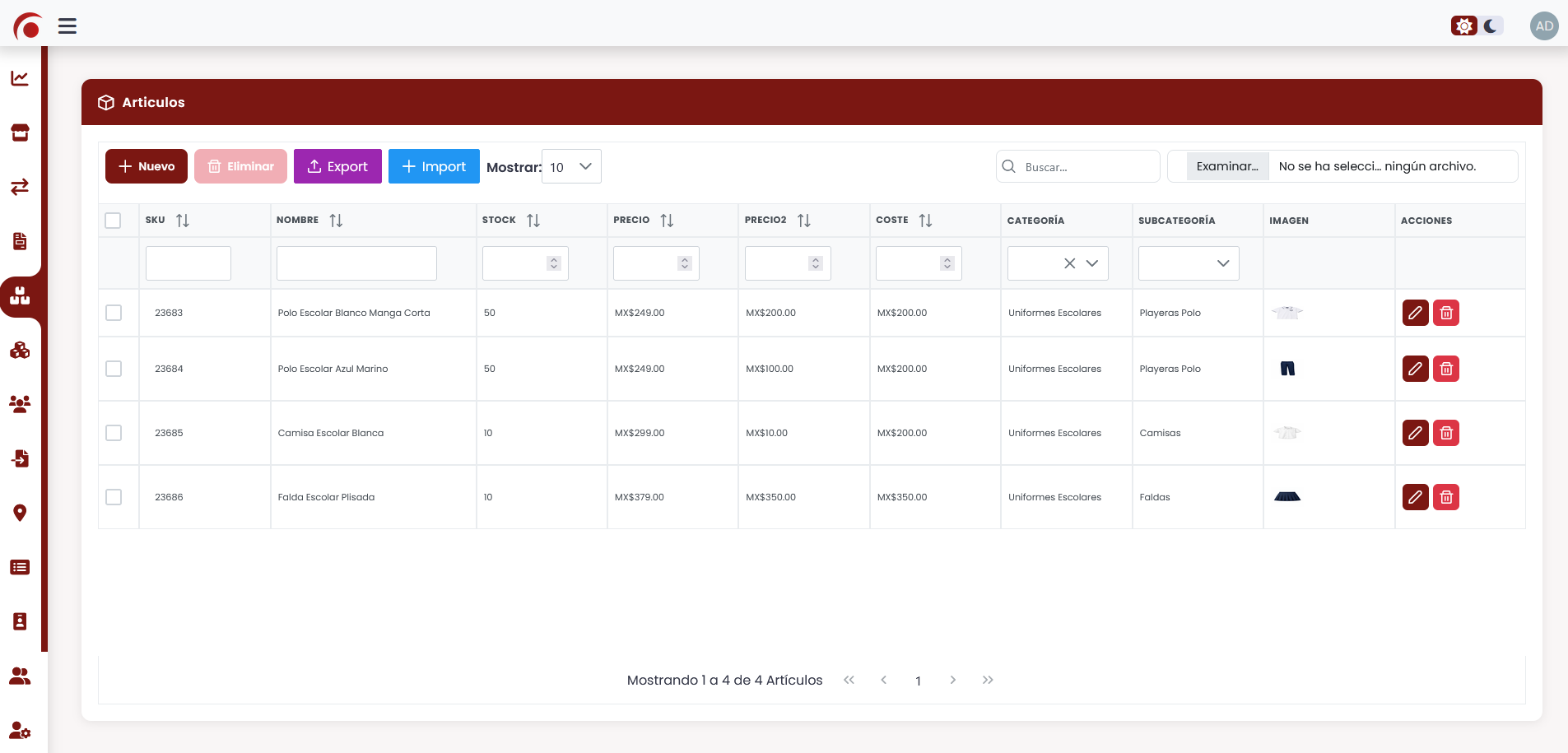Open the people group sidebar icon

pos(20,404)
